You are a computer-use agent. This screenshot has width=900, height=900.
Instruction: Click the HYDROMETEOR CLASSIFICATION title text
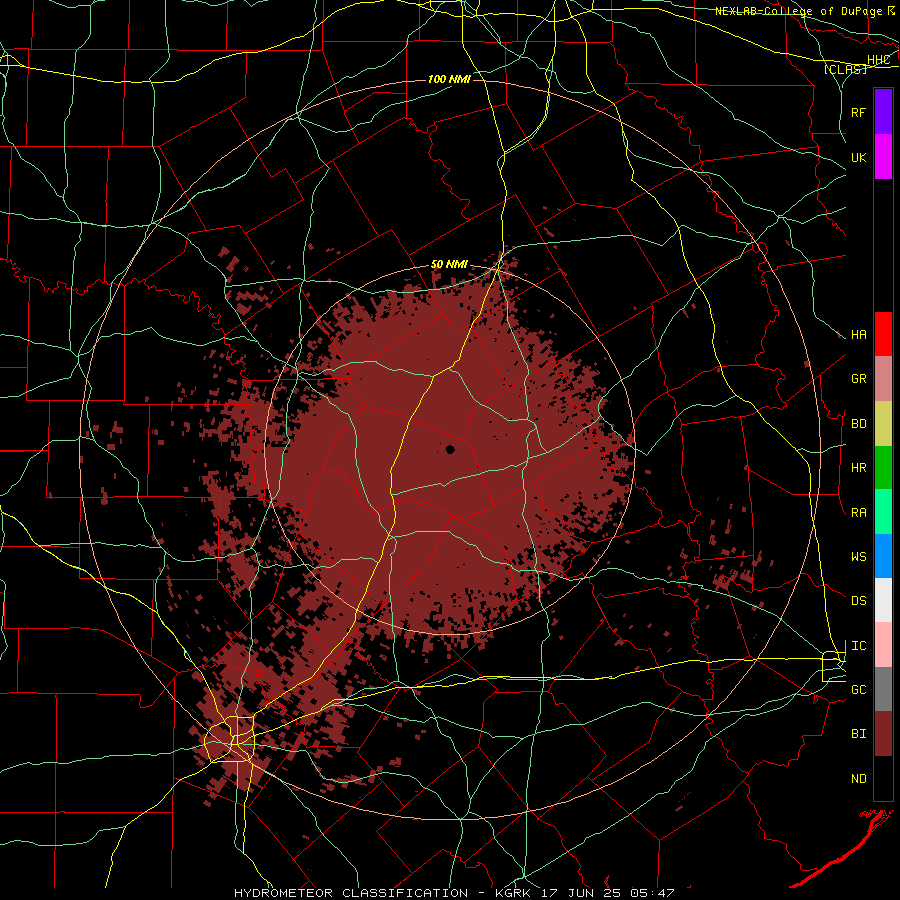(x=351, y=893)
